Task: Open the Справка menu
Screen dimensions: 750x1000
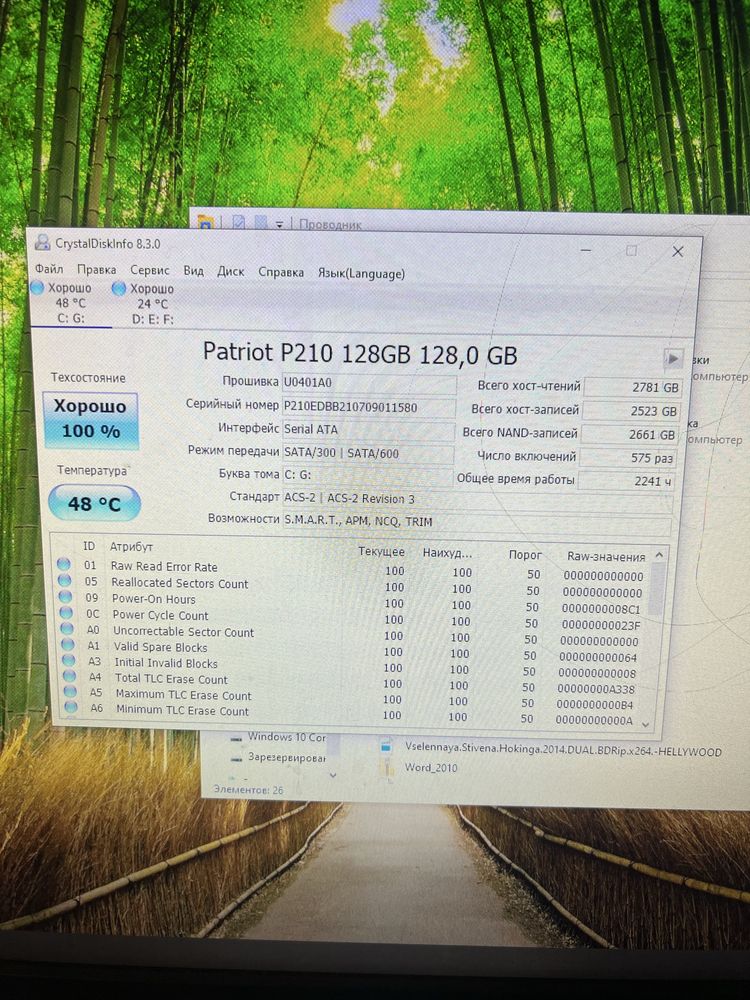Action: (281, 272)
